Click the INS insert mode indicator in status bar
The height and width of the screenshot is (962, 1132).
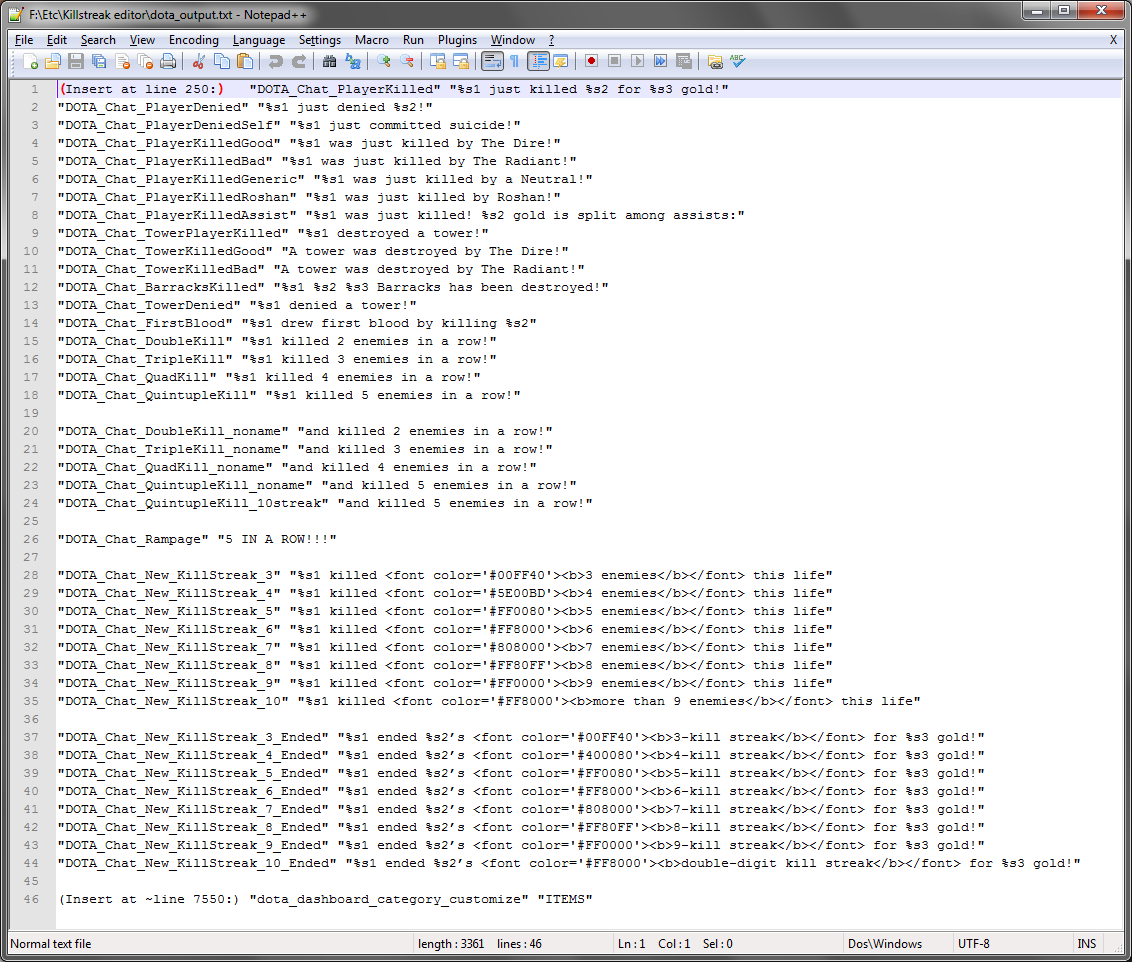(1087, 943)
